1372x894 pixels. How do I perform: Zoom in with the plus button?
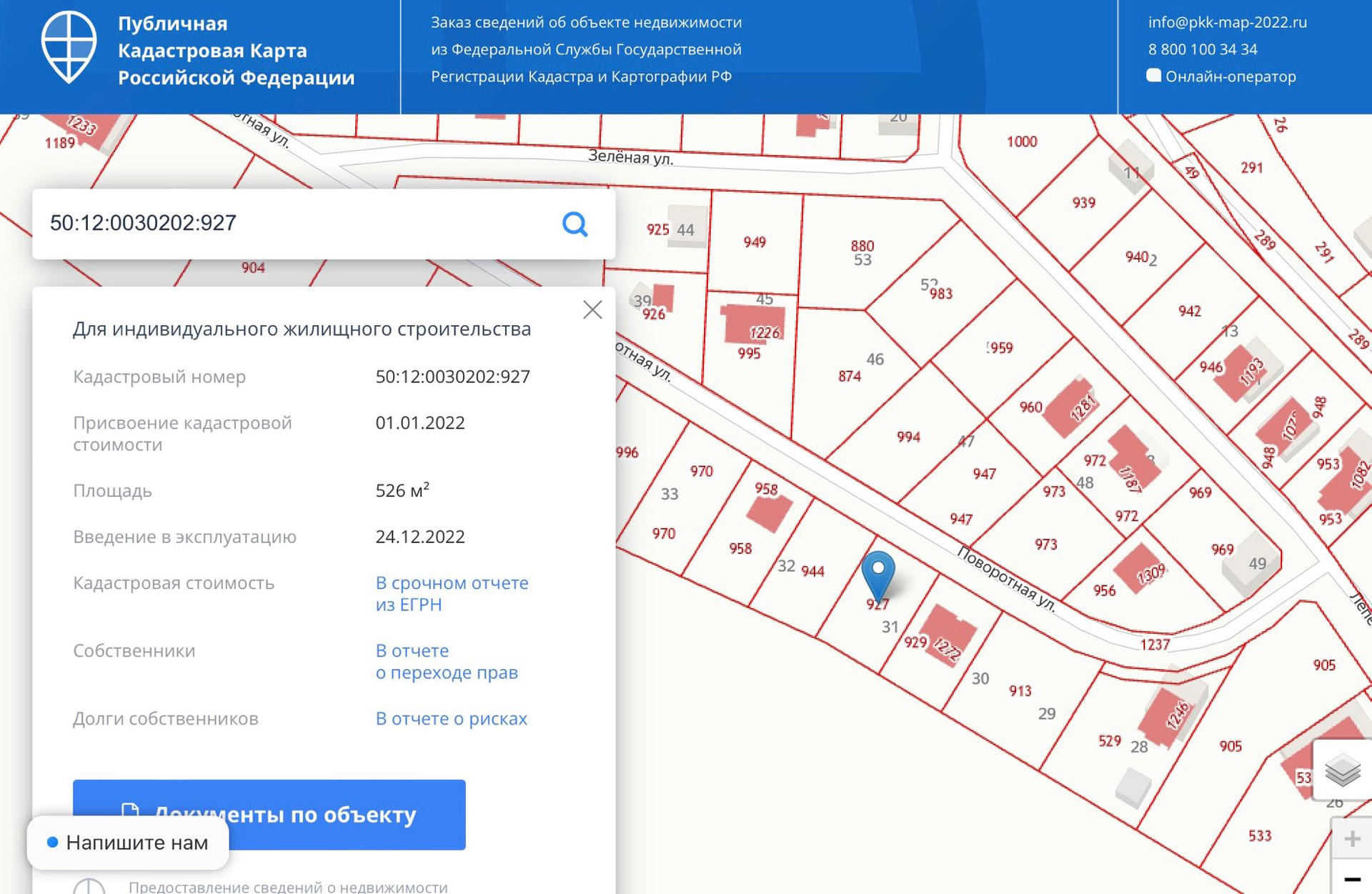(x=1351, y=838)
